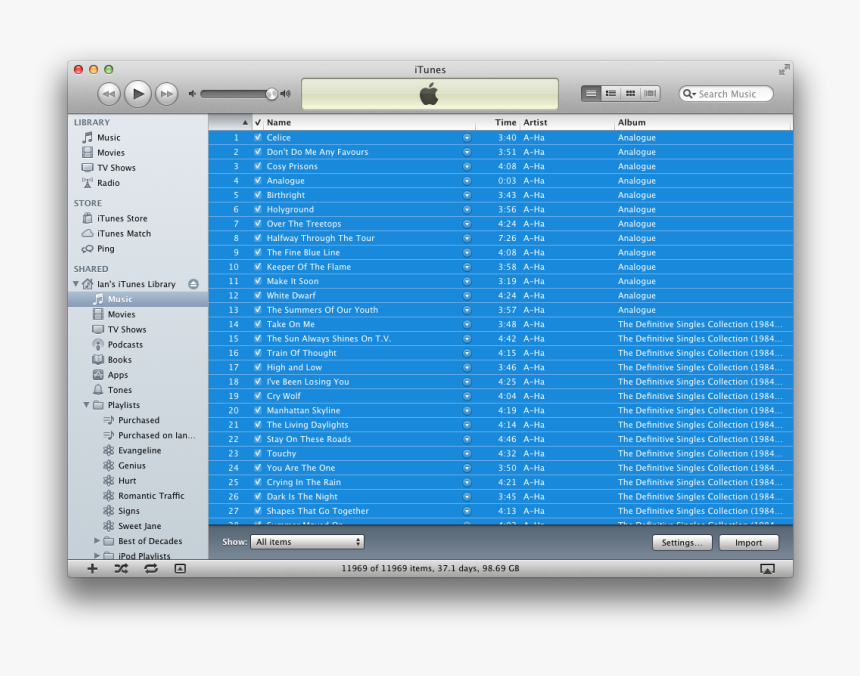Switch to Cover Flow view
Viewport: 860px width, 676px height.
point(649,93)
